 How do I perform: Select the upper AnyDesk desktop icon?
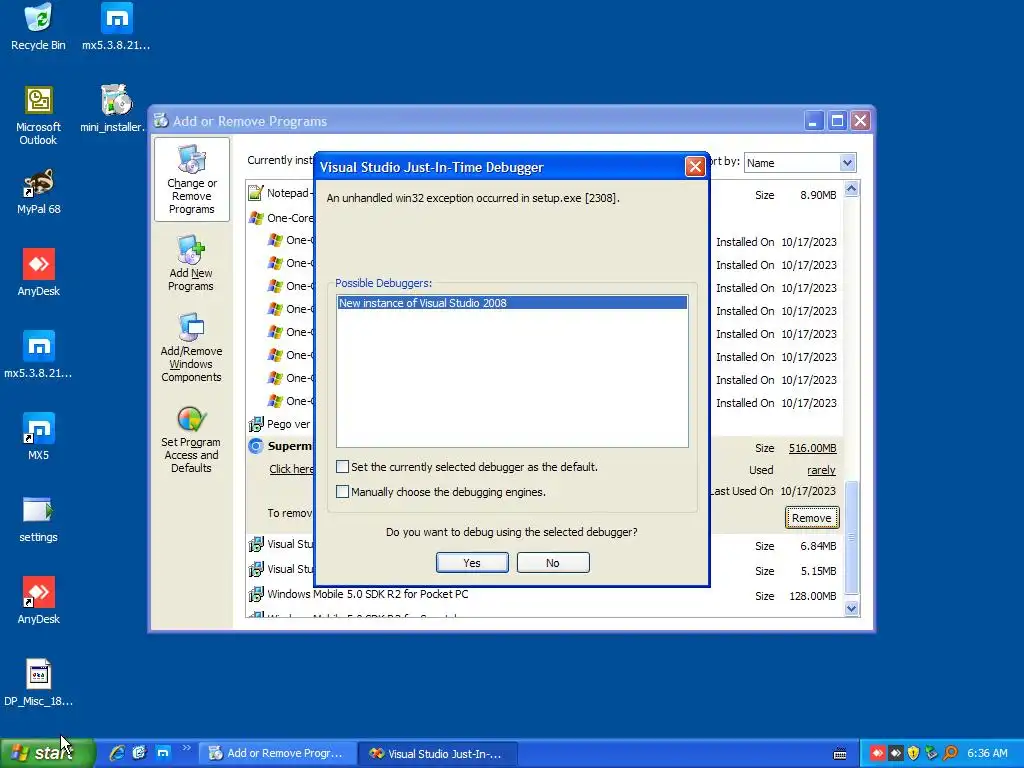click(38, 272)
